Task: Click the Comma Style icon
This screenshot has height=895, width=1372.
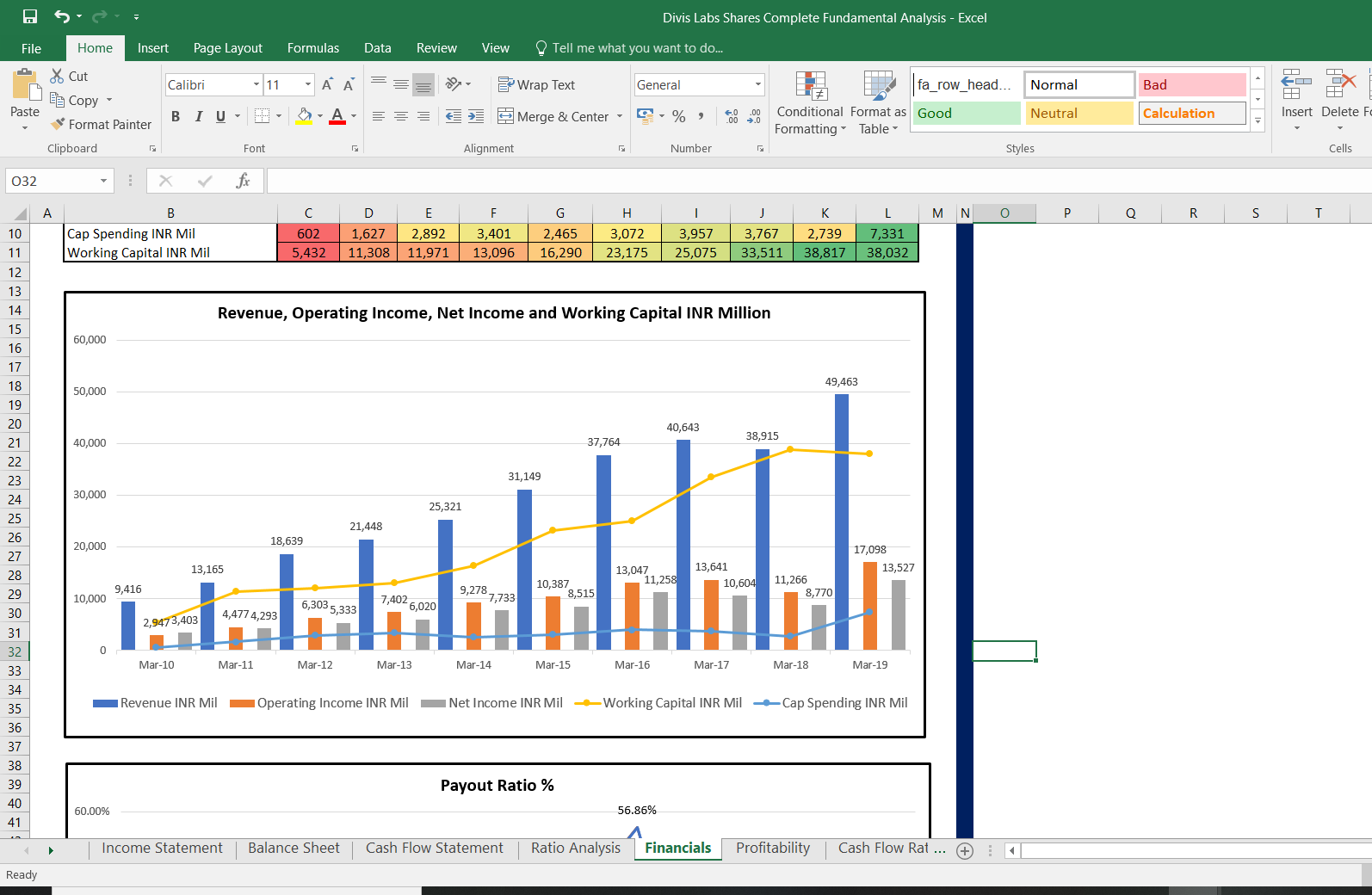Action: pos(701,116)
